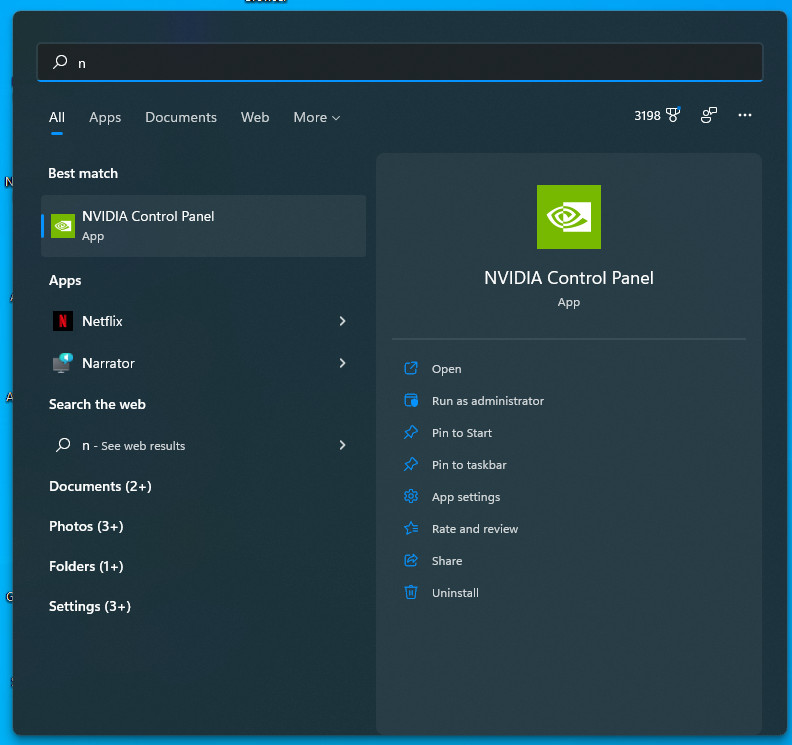Click the trash icon to uninstall

[x=410, y=593]
